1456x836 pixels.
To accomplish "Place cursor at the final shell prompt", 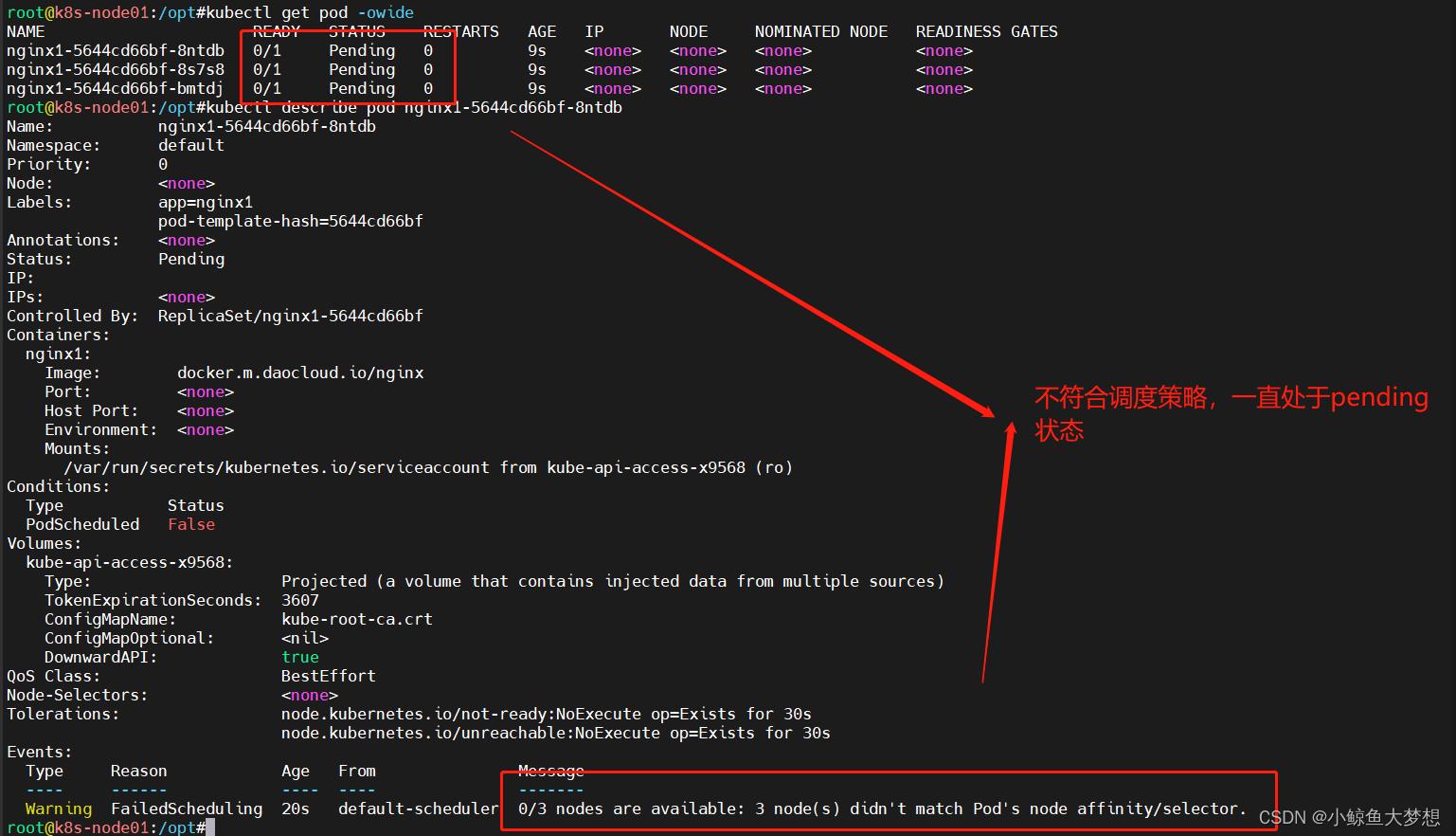I will point(210,827).
